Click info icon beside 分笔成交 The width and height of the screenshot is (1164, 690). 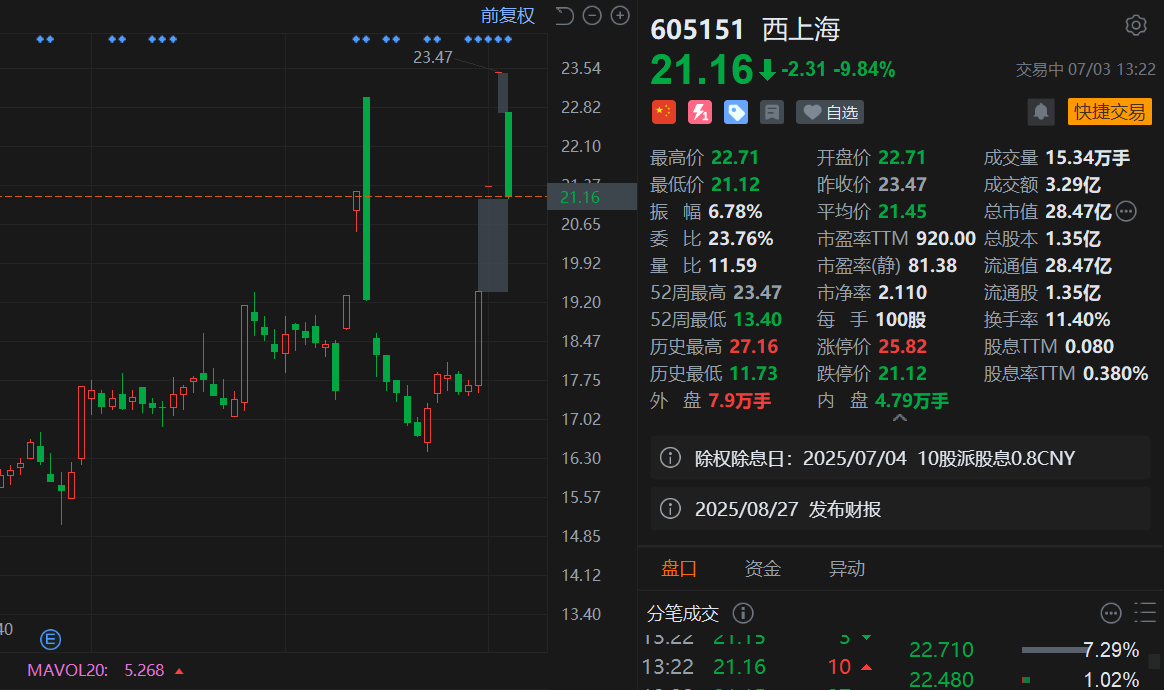tap(743, 613)
